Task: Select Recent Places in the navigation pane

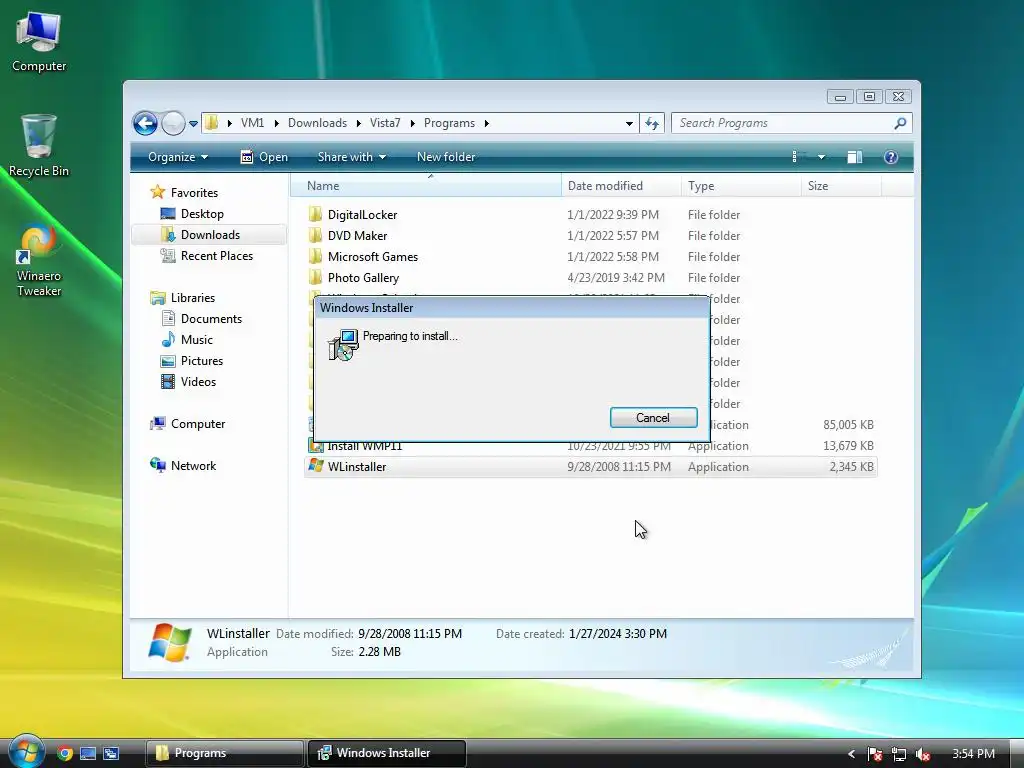Action: click(x=206, y=256)
